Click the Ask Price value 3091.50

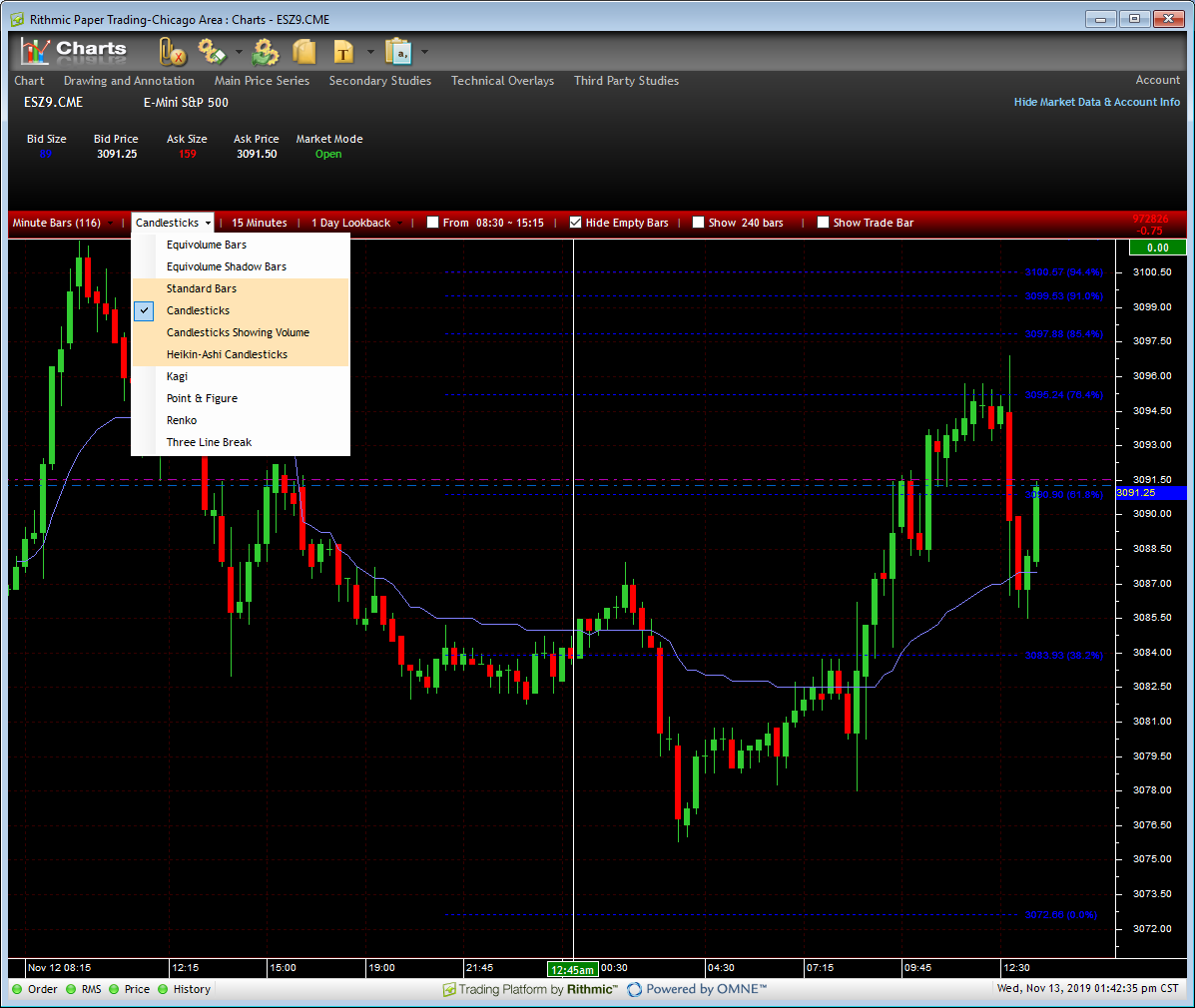click(x=257, y=154)
